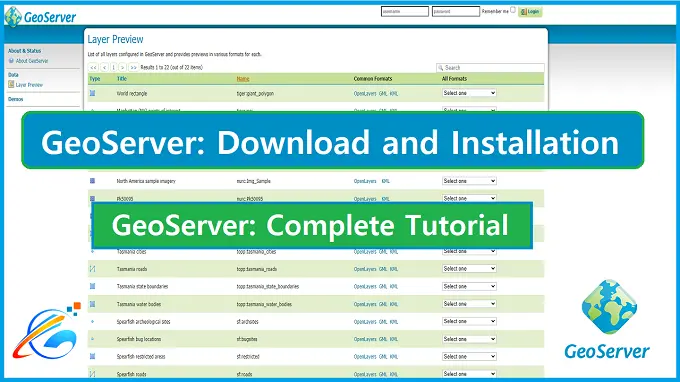Click the line type icon for Tasmania roads

coord(92,269)
